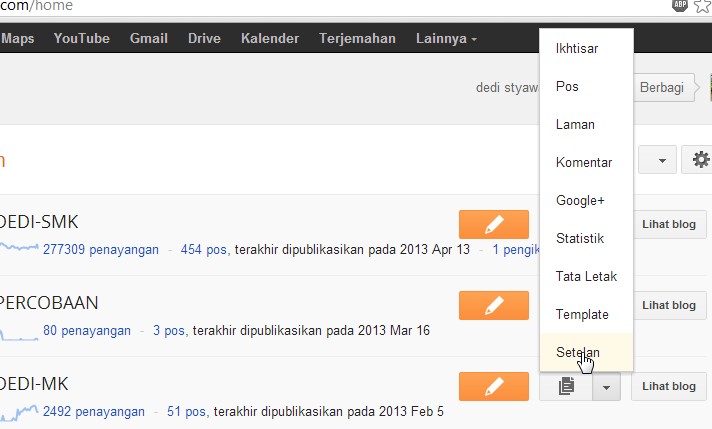Click the DEDI-SMK pageview sparkline graph
712x429 pixels.
coord(19,248)
